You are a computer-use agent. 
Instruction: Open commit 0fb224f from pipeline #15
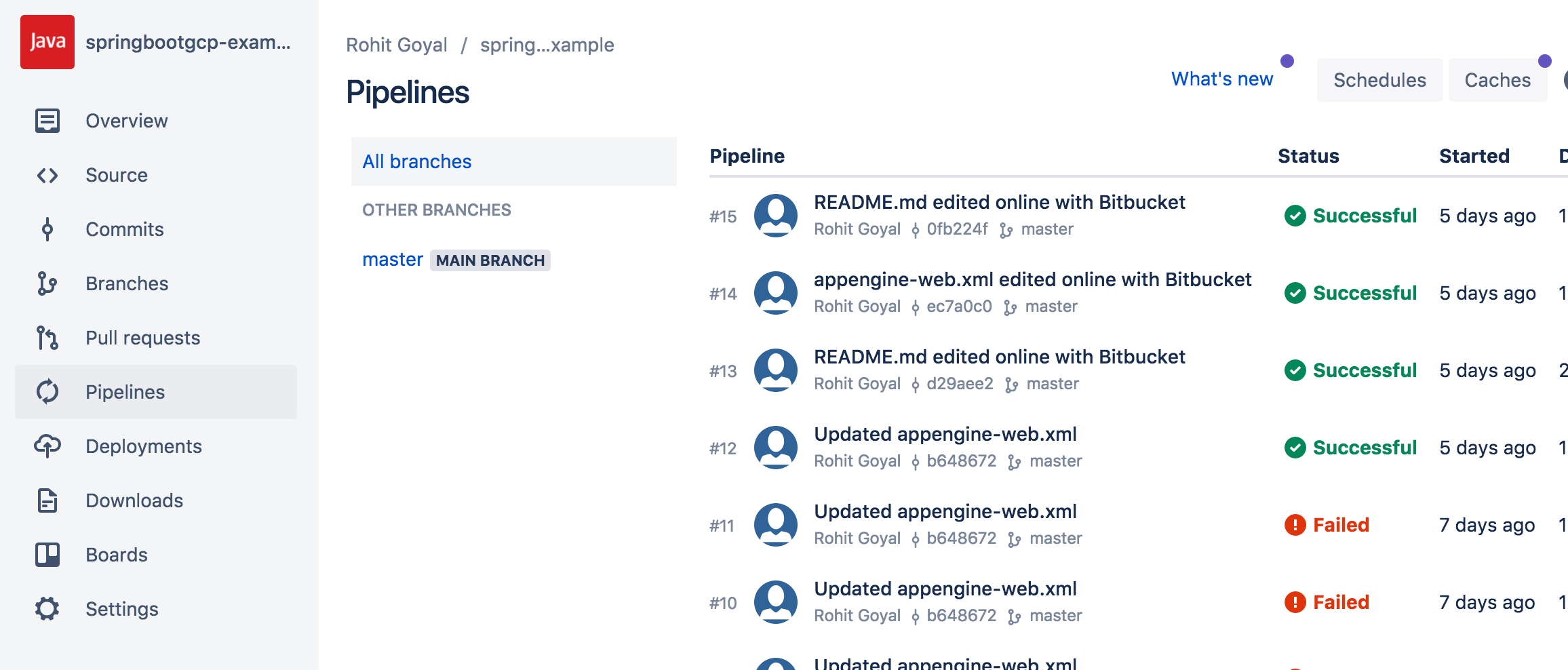[958, 229]
